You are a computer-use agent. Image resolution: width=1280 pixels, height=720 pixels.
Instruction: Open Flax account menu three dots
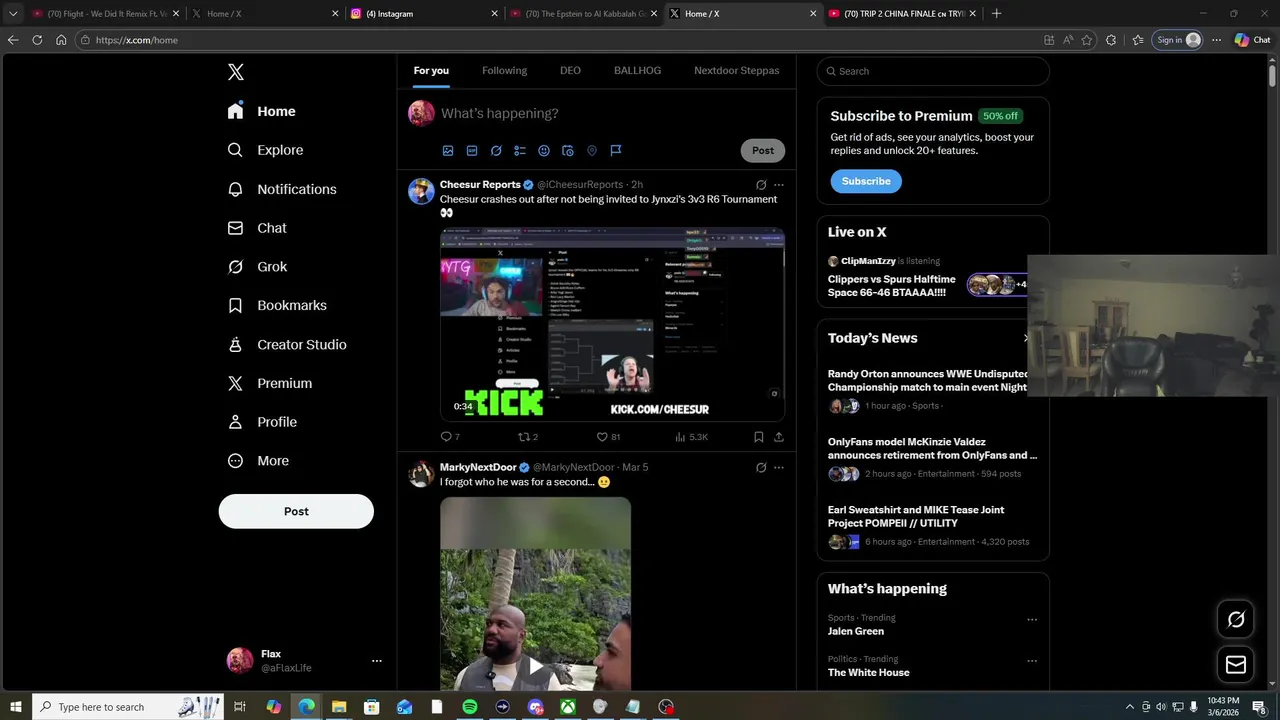point(377,661)
